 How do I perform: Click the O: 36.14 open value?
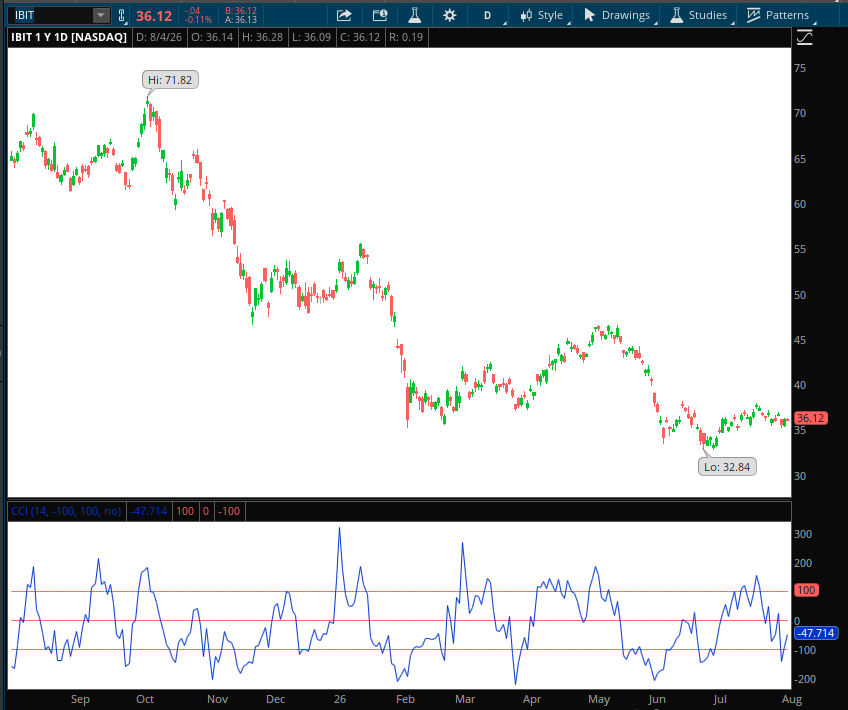212,37
